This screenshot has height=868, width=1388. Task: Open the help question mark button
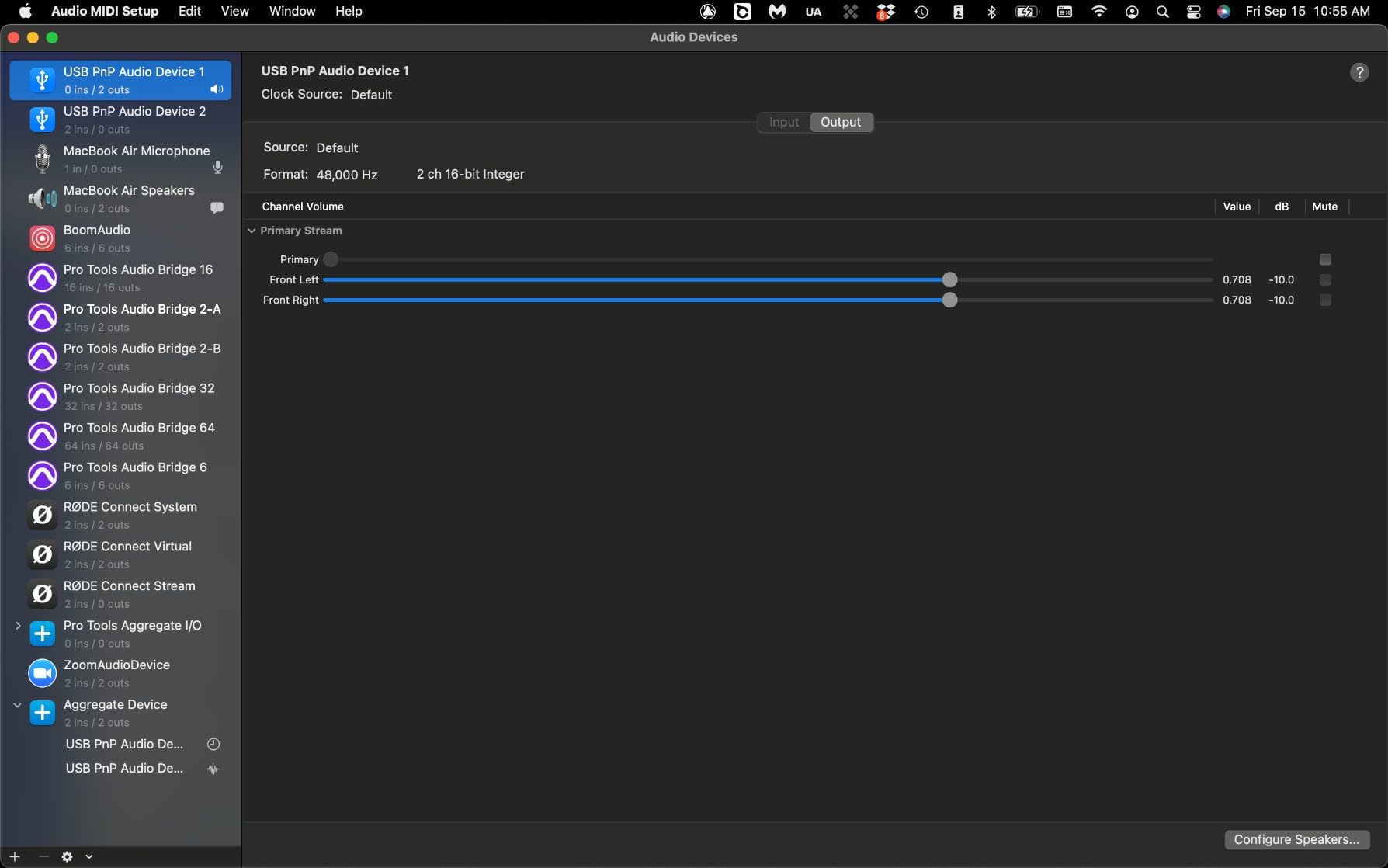(x=1359, y=72)
